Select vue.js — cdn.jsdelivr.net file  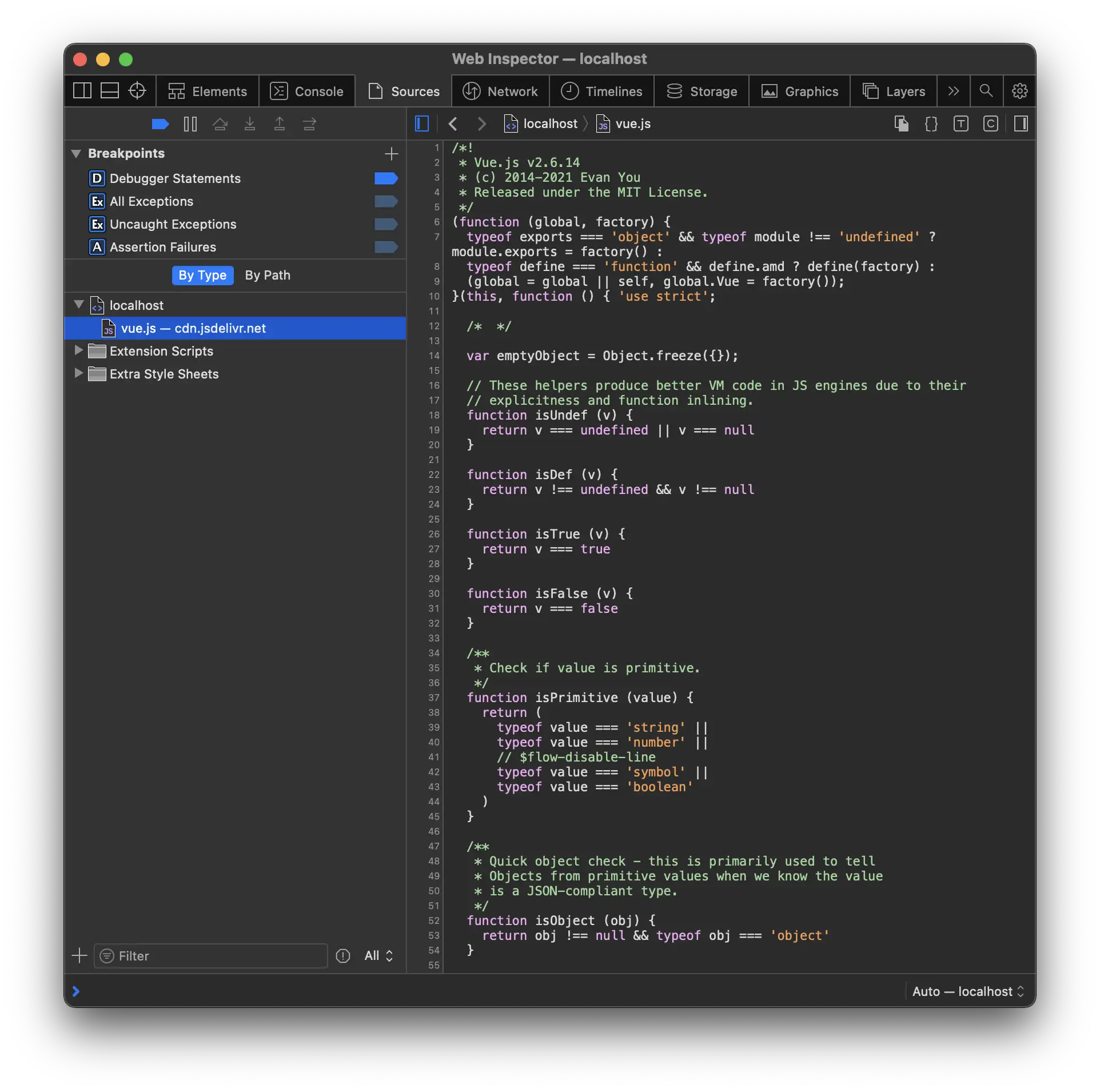tap(193, 328)
